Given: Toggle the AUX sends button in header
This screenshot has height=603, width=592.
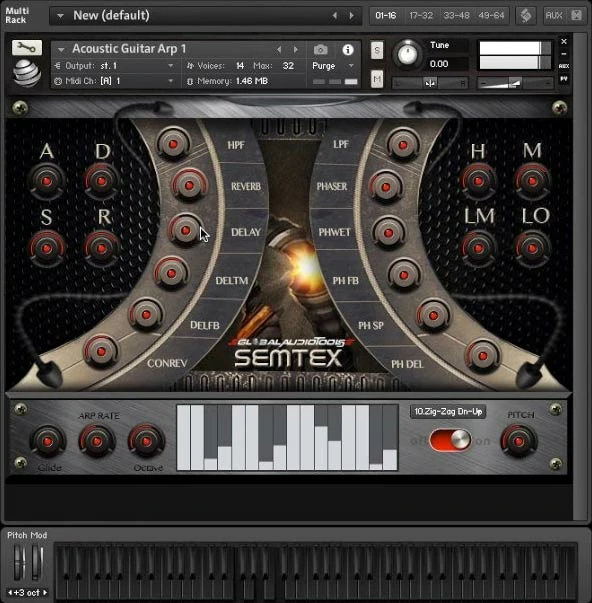Looking at the screenshot, I should pyautogui.click(x=554, y=16).
